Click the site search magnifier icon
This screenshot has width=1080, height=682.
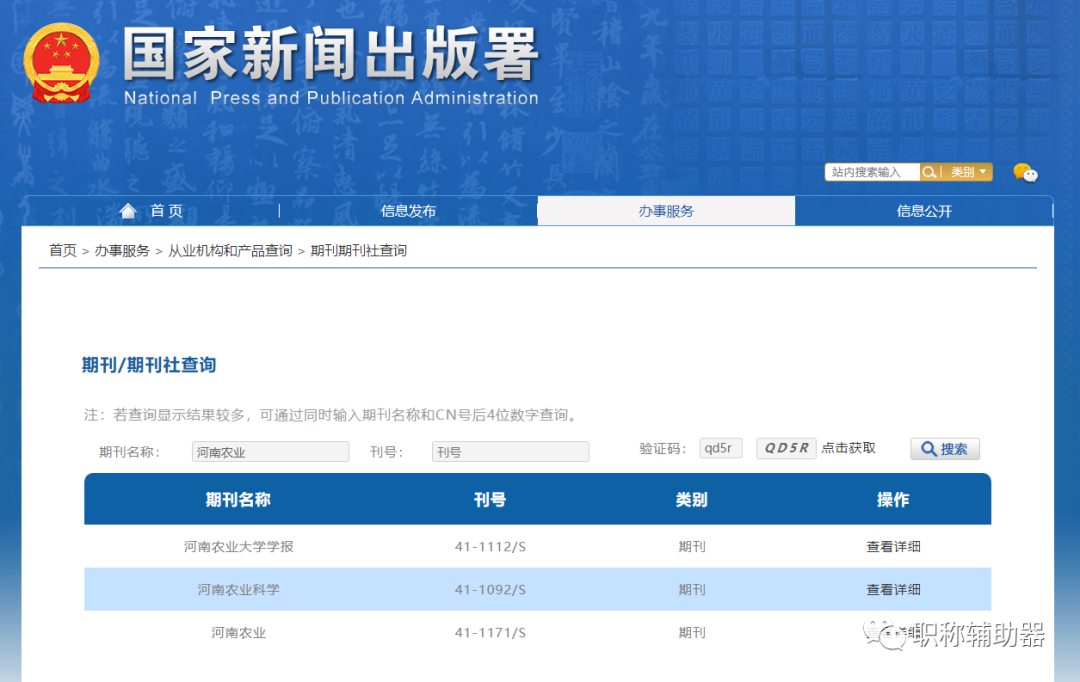pos(930,171)
